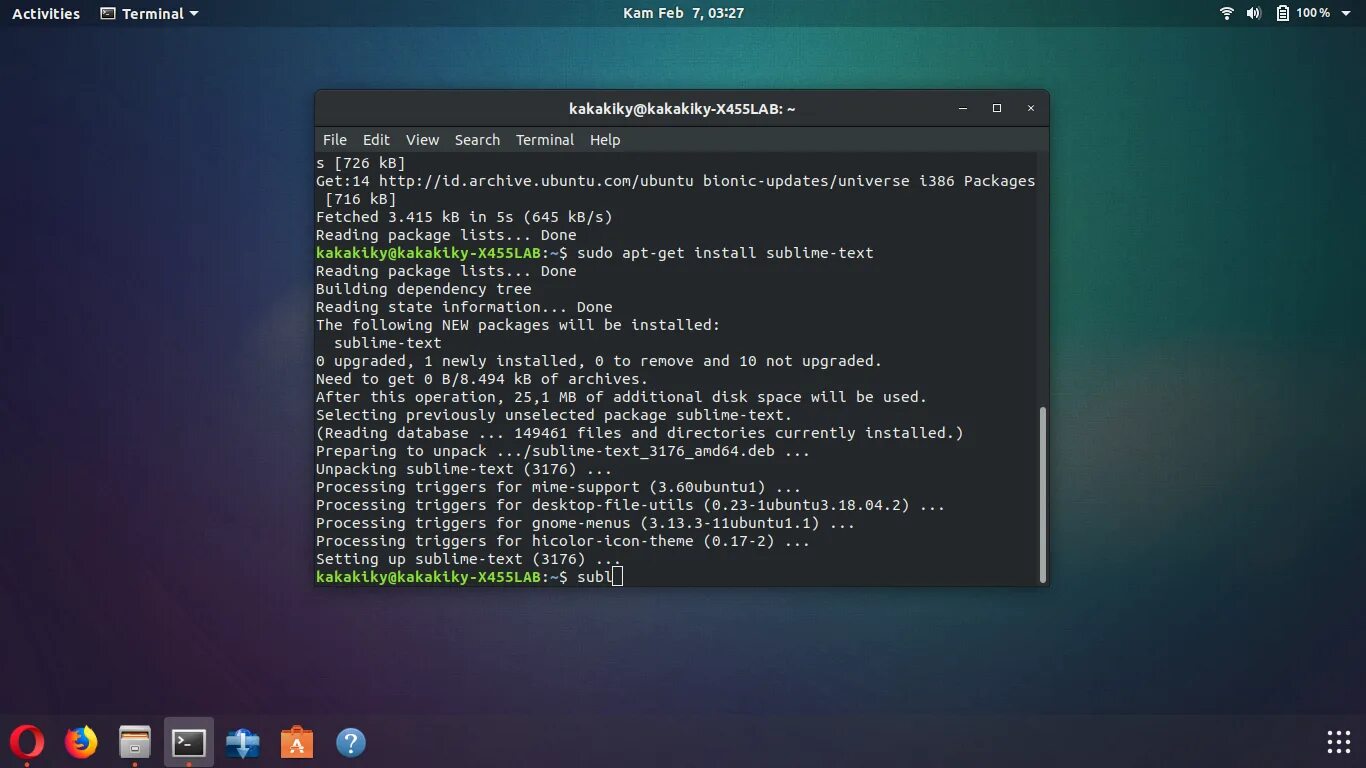This screenshot has width=1366, height=768.
Task: Open the Files manager dock icon
Action: pyautogui.click(x=135, y=742)
